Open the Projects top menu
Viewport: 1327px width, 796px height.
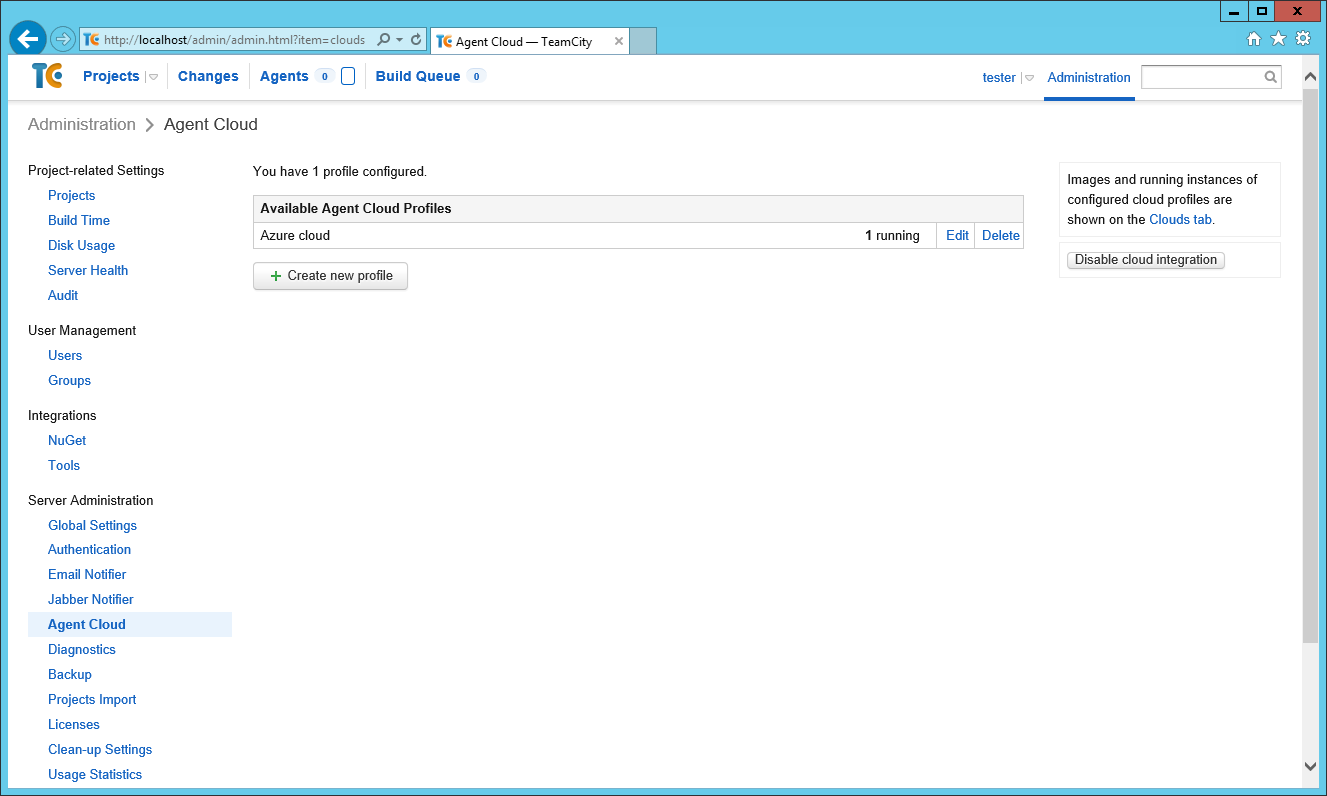click(111, 76)
